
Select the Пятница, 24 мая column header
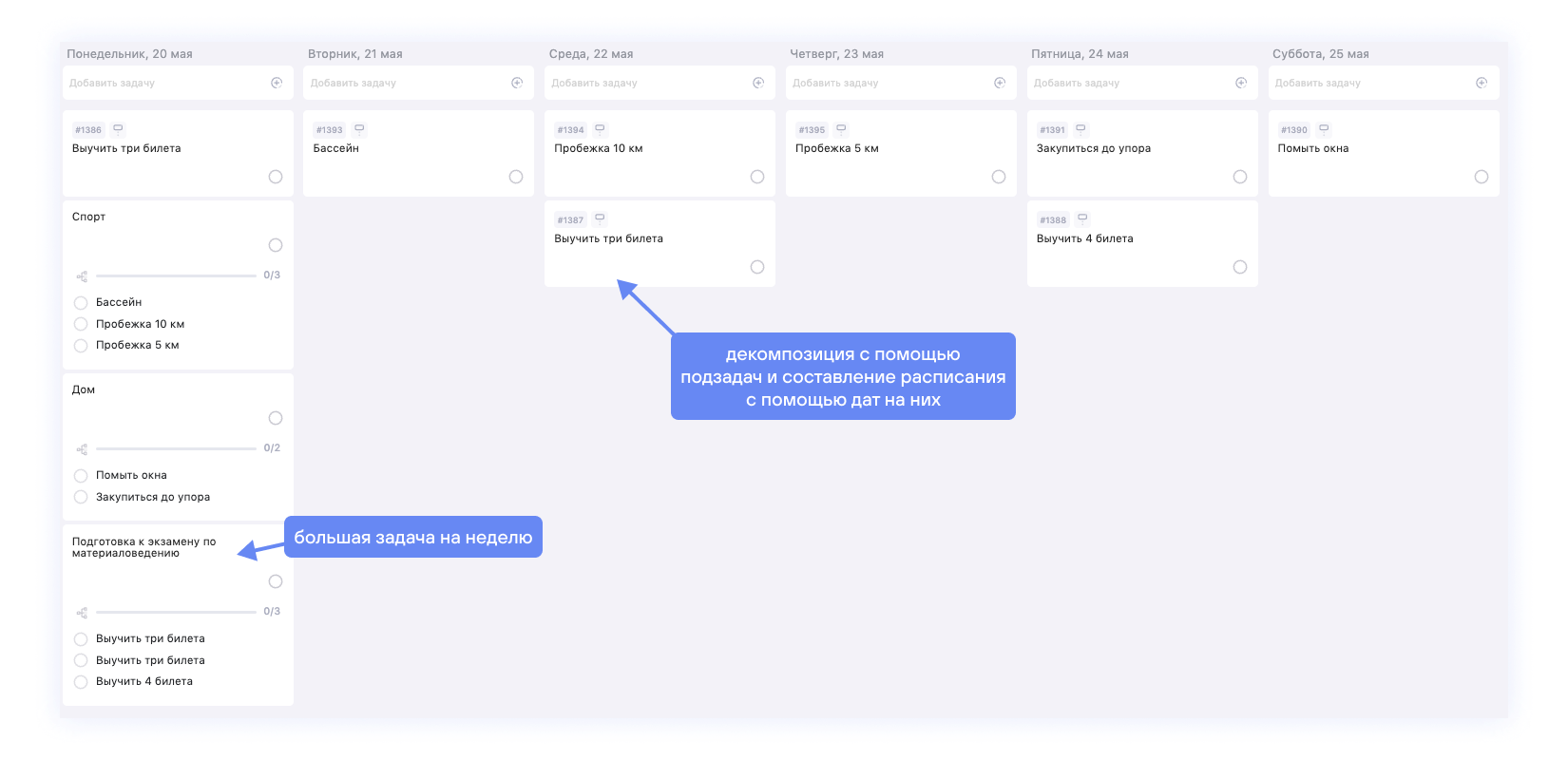coord(1080,54)
